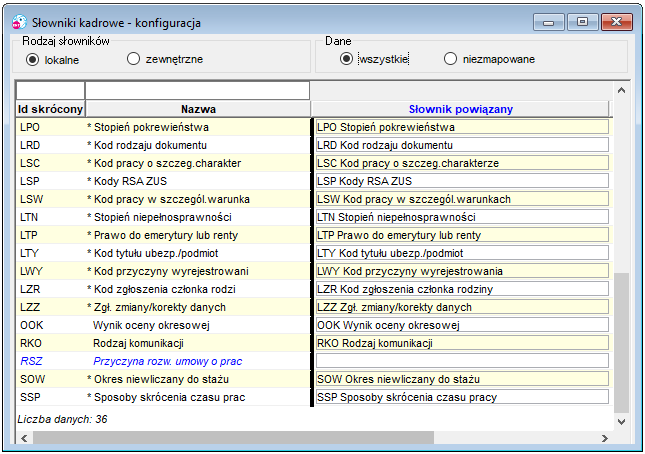Select the blue RSZ row entry

pos(163,361)
